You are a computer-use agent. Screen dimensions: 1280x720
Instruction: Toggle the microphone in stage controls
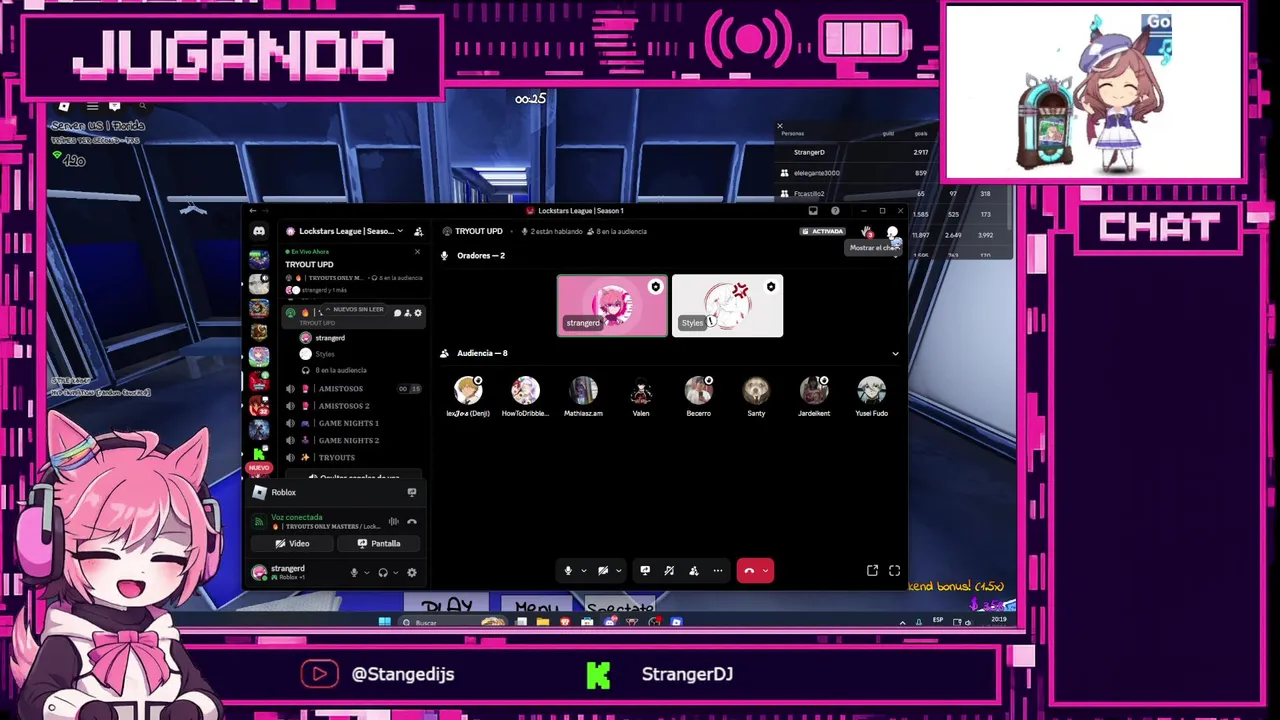568,570
